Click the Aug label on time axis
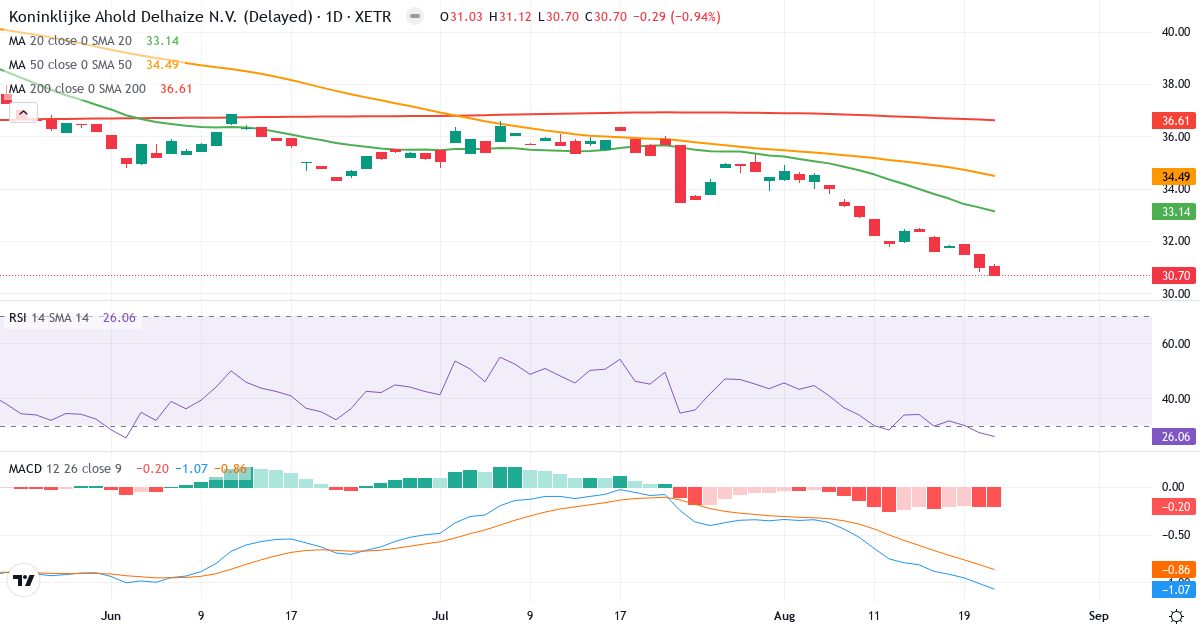 (784, 616)
